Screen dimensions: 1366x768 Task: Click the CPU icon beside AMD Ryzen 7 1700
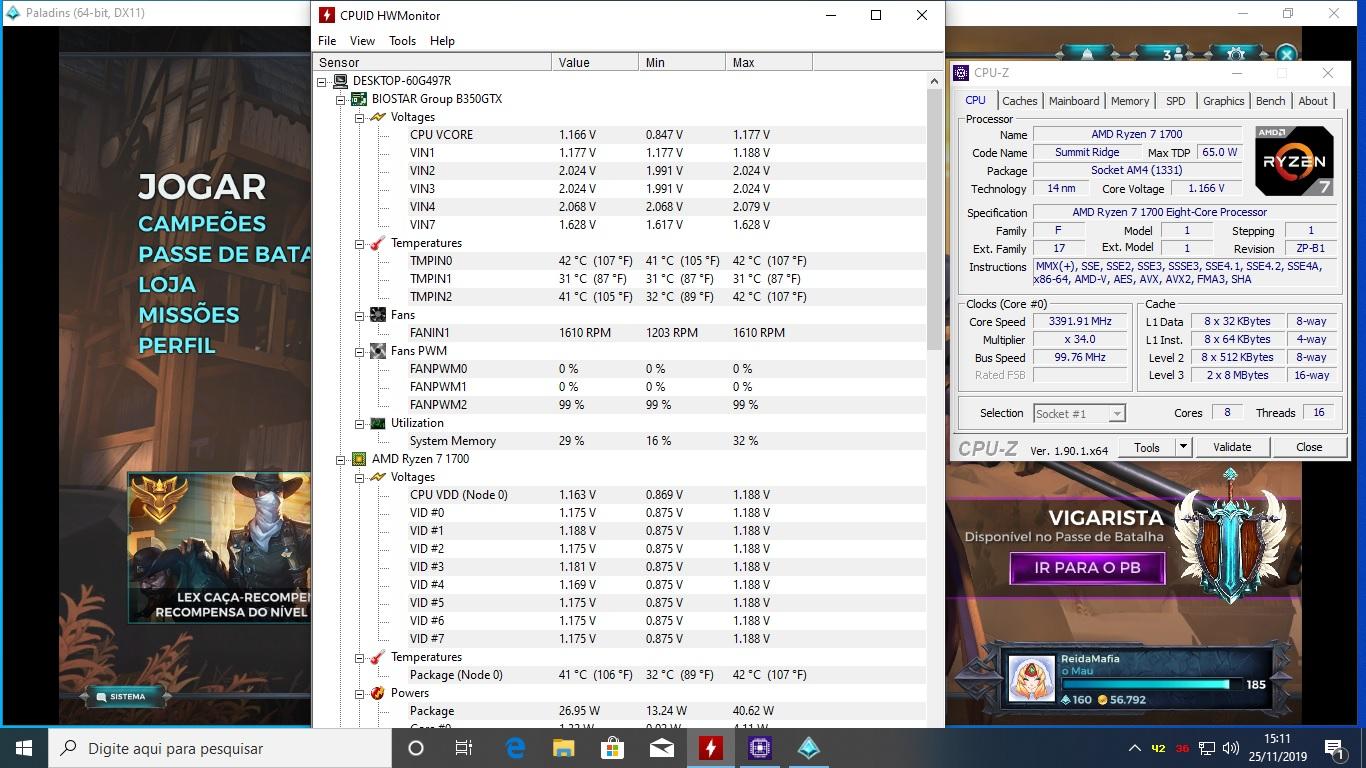point(359,459)
